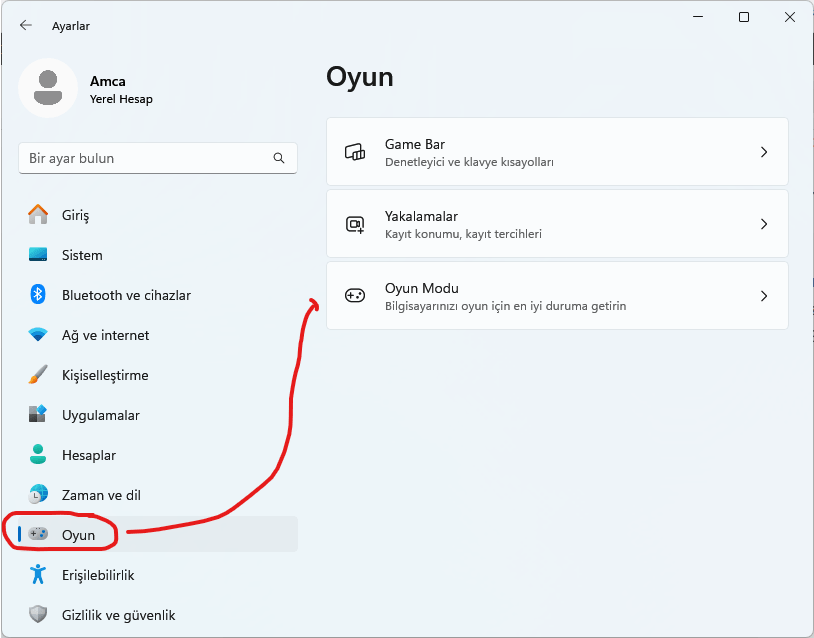Viewport: 814px width, 638px height.
Task: Open the Oyun Modu settings card
Action: tap(557, 295)
